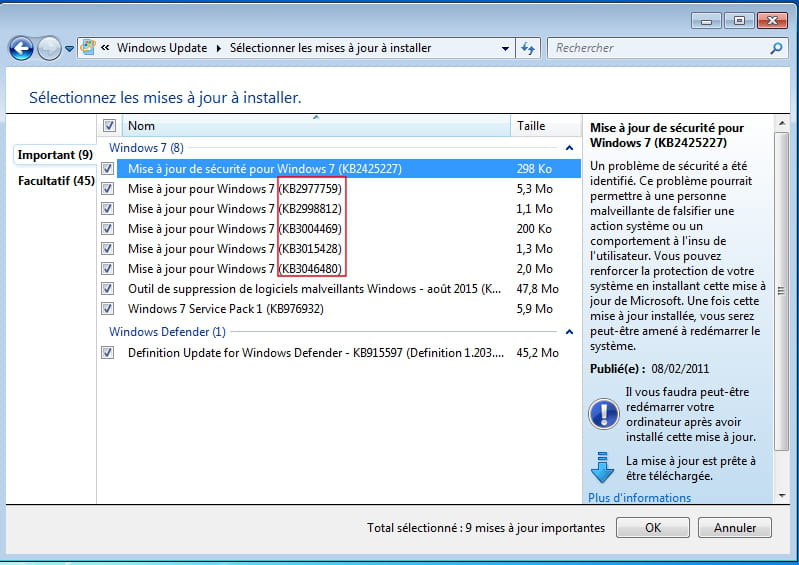Go back with the blue Back arrow
The width and height of the screenshot is (799, 565).
pos(21,49)
